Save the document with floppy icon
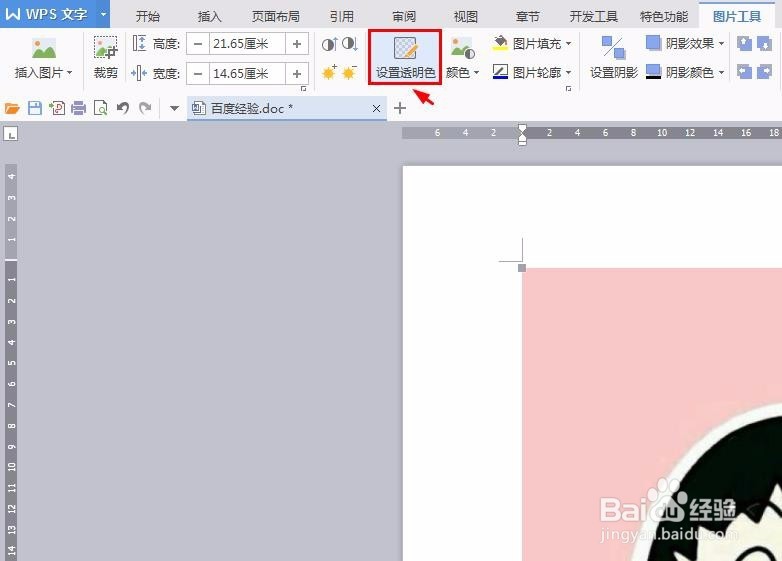Image resolution: width=782 pixels, height=561 pixels. 35,108
